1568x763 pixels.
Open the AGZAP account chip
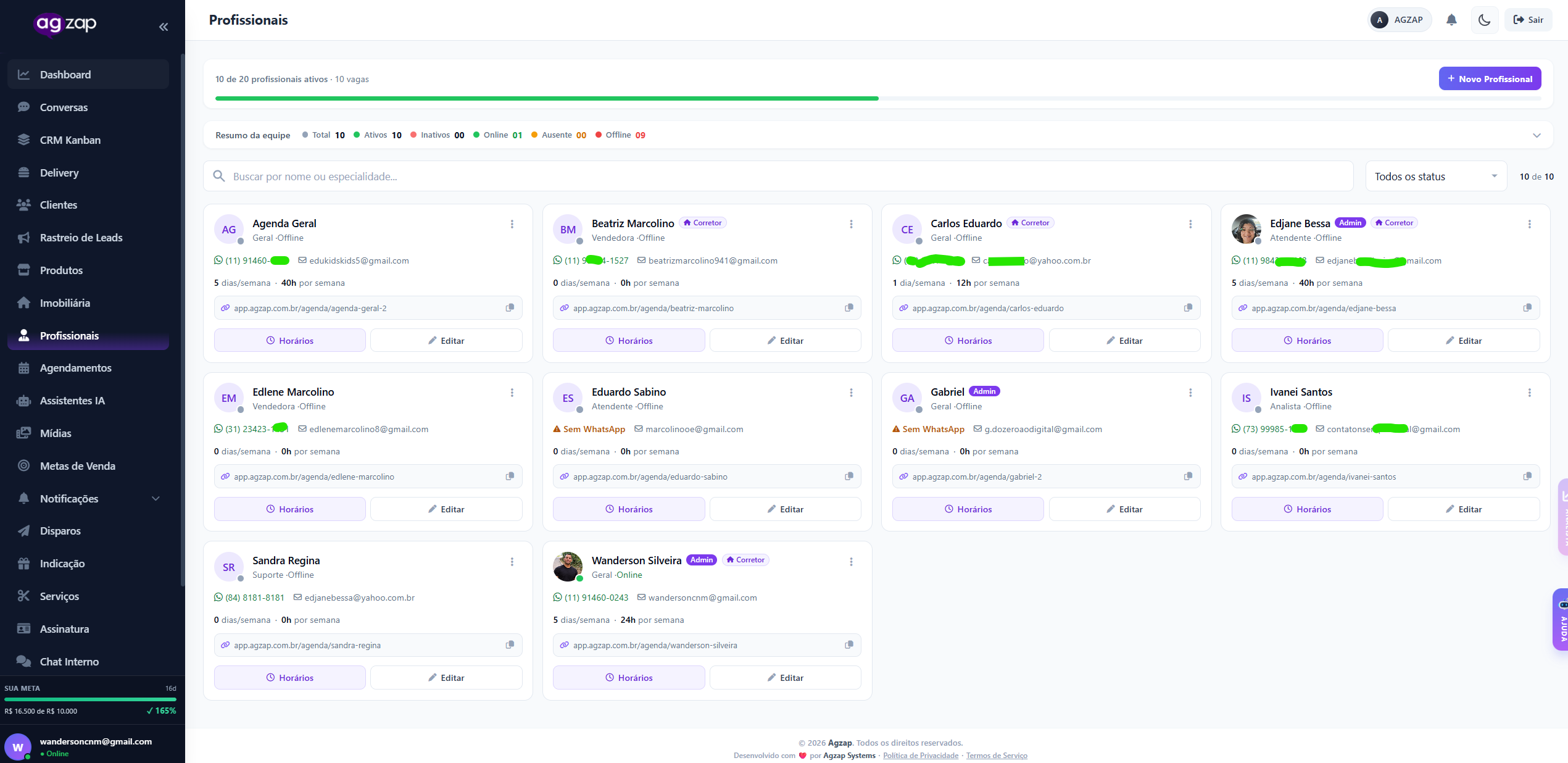pos(1398,20)
